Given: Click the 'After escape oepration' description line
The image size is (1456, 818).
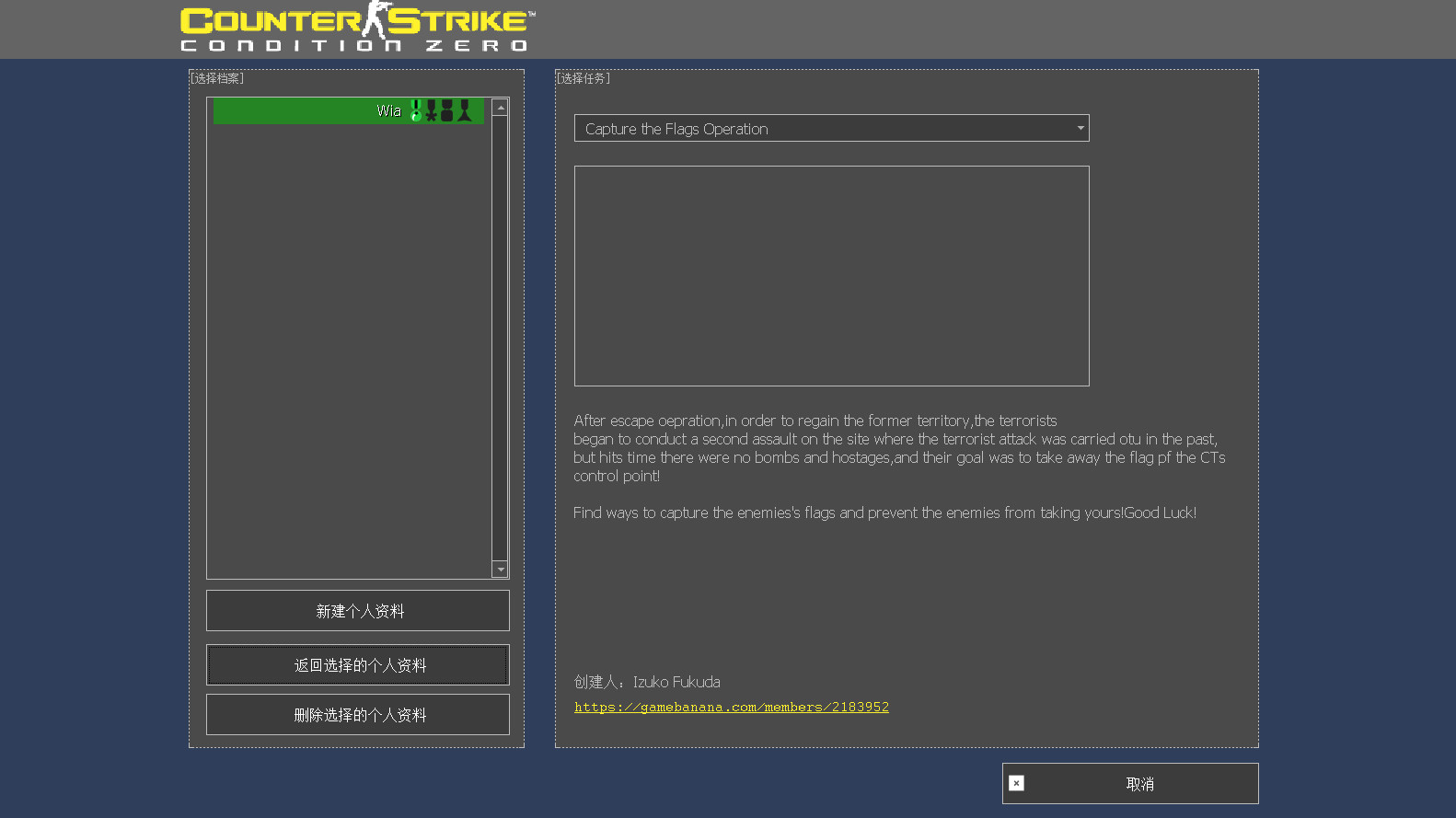Looking at the screenshot, I should tap(815, 421).
